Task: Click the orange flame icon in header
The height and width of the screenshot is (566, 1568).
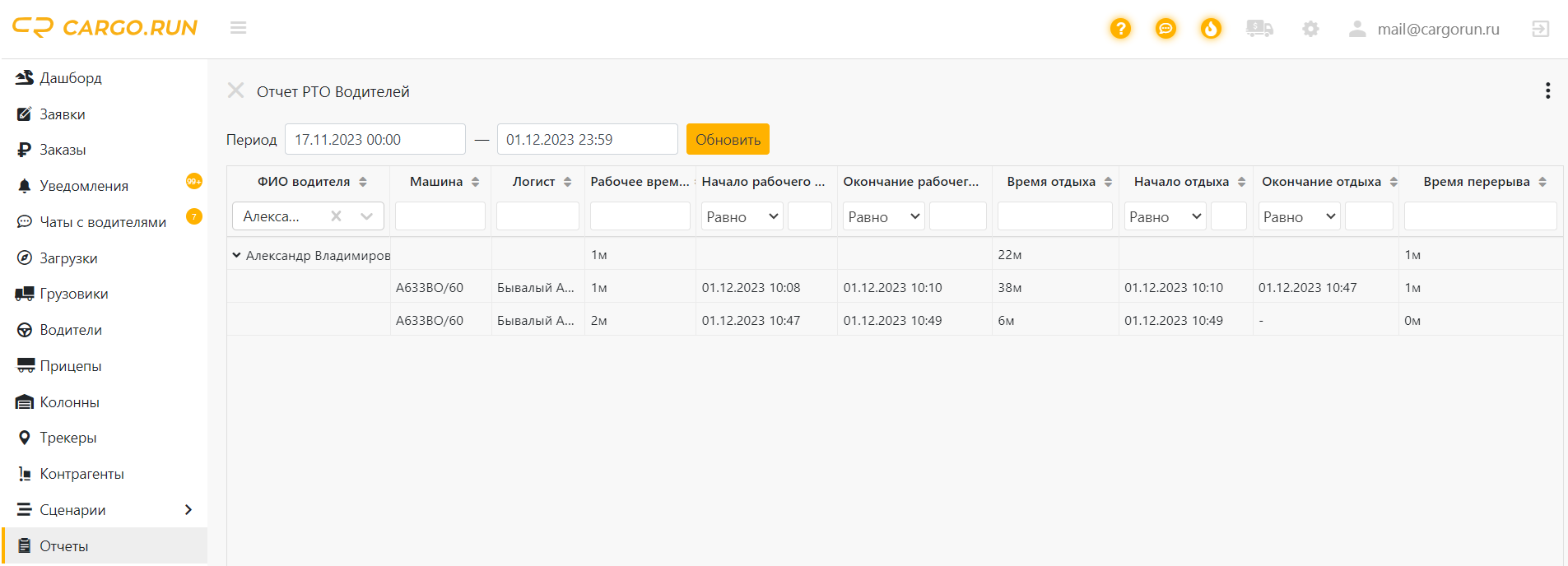Action: [1211, 29]
